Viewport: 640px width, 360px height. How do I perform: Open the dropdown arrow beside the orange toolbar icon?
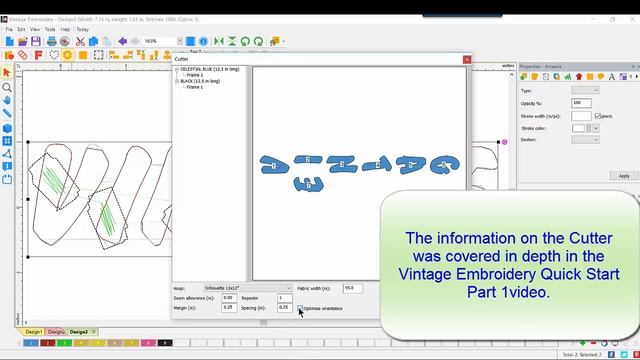click(284, 41)
